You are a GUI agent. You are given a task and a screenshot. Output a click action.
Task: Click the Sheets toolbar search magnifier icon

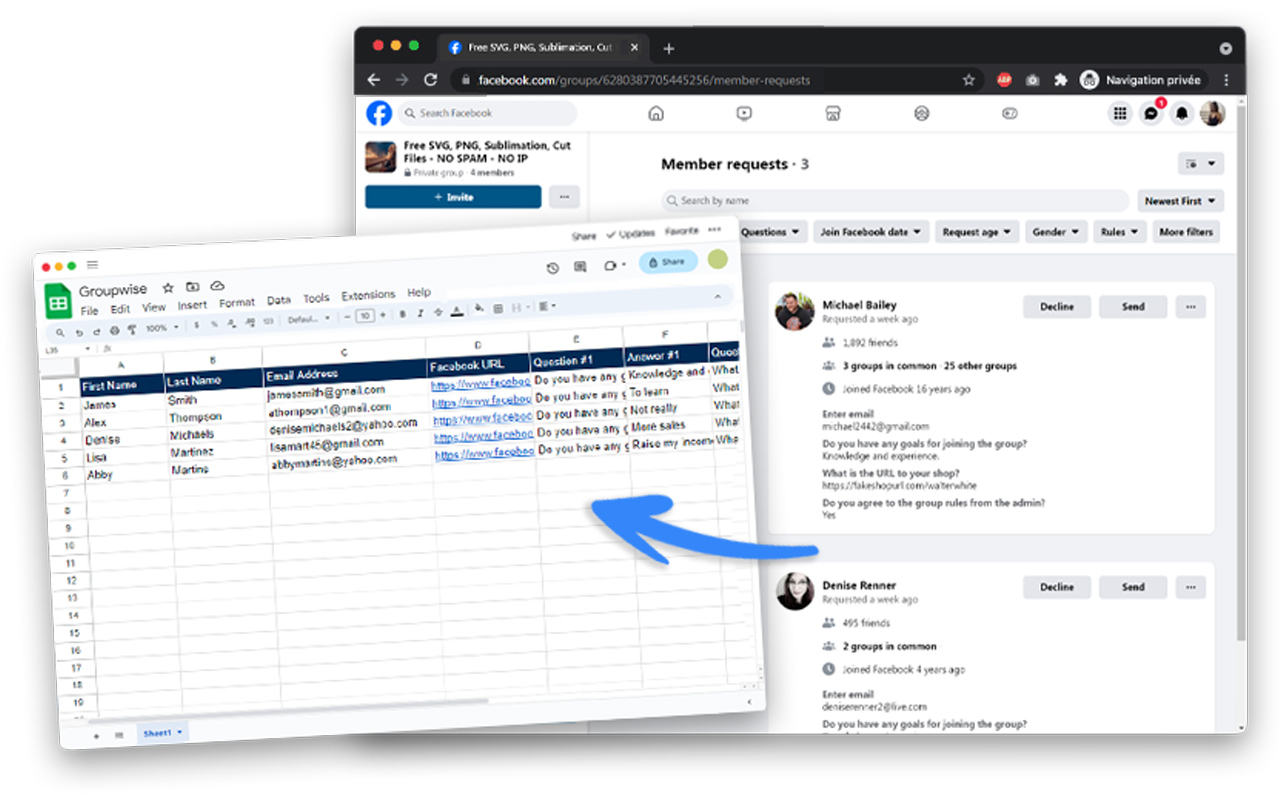coord(60,333)
